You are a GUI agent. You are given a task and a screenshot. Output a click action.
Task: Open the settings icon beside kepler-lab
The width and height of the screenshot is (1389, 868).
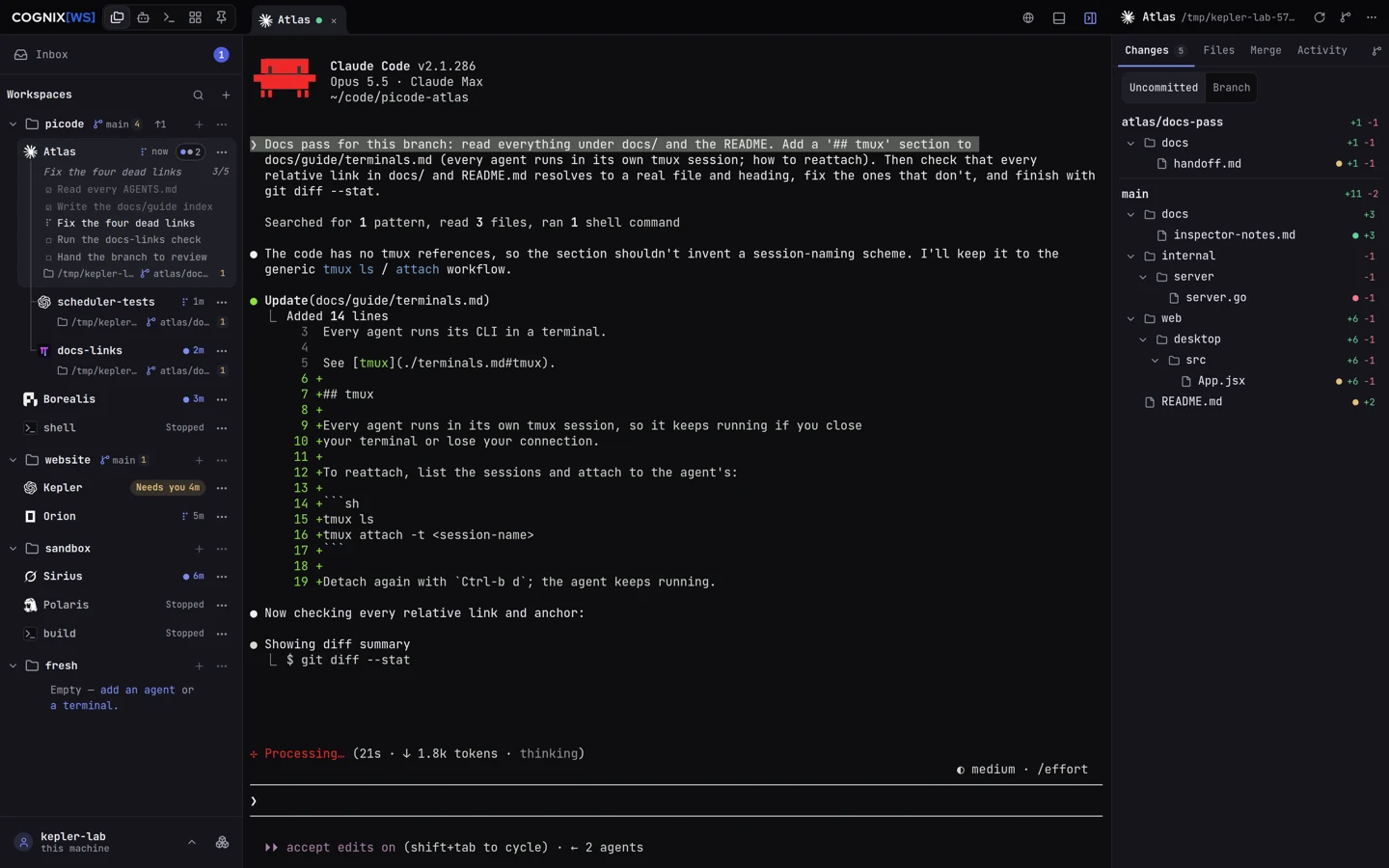point(222,842)
